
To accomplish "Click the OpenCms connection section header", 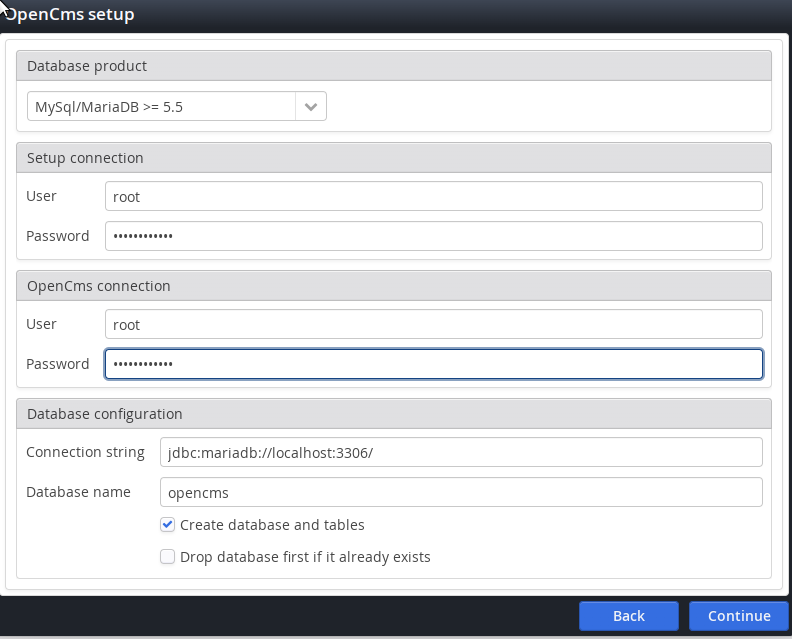I will click(394, 286).
